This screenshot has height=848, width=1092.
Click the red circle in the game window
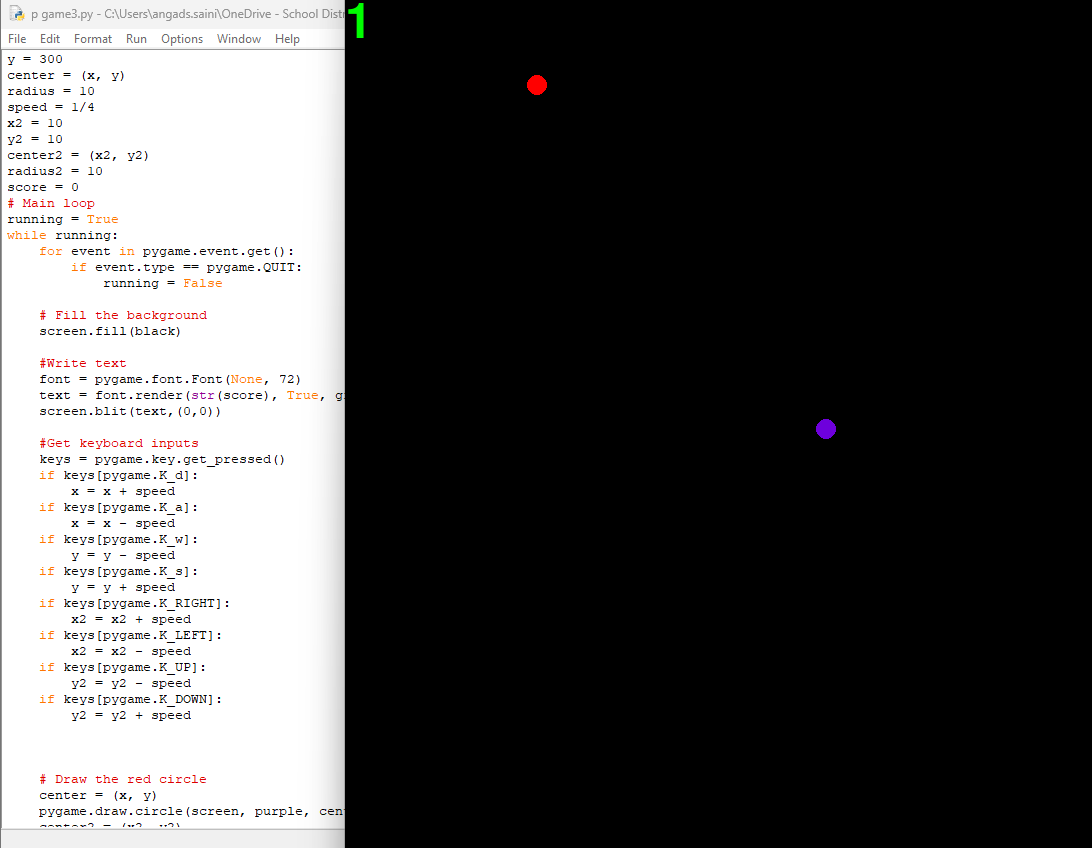click(x=537, y=85)
